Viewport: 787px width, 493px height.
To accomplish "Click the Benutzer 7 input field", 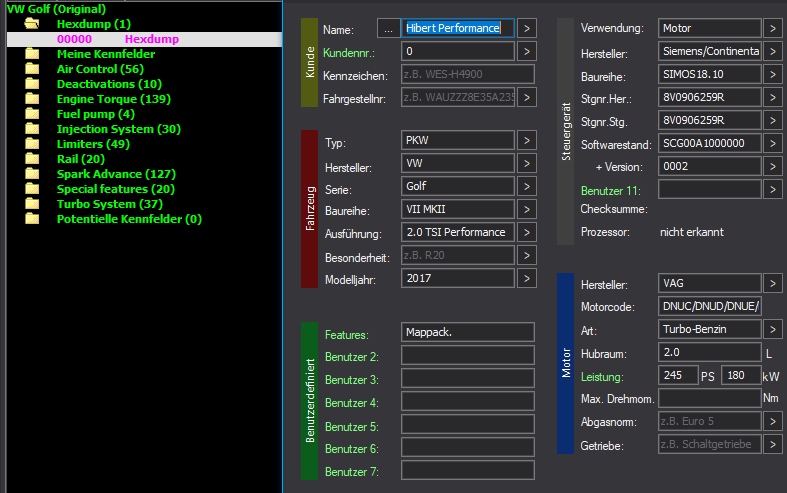I will coord(468,470).
